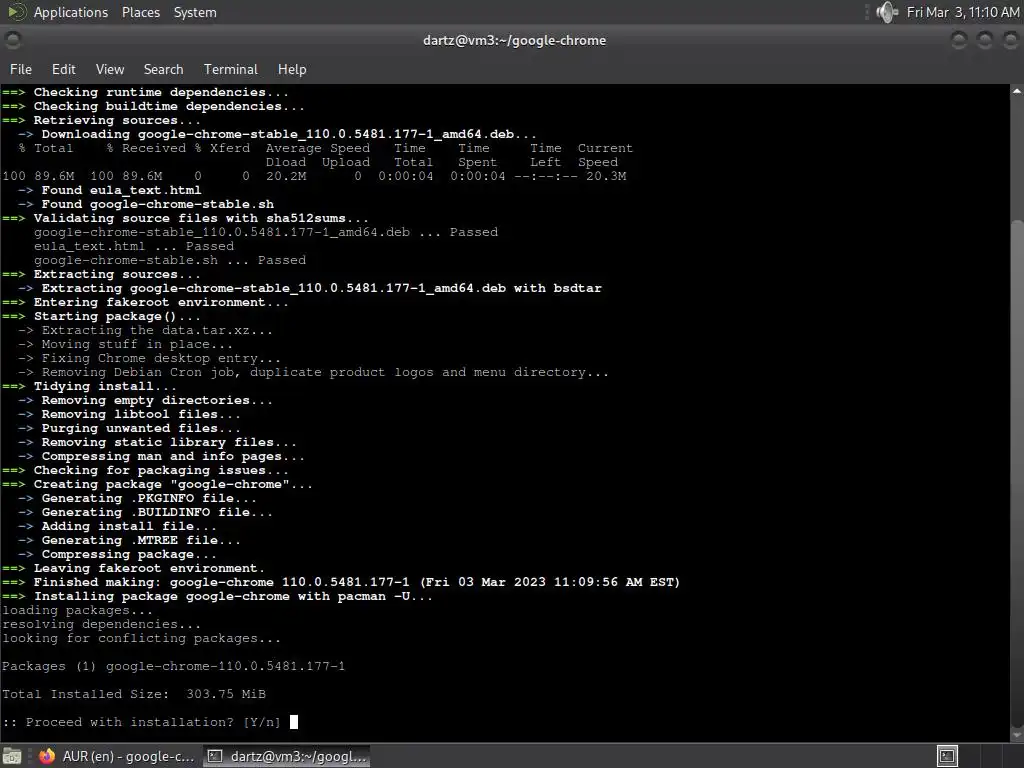The height and width of the screenshot is (768, 1024).
Task: Click the looking for conflicting packages line
Action: pos(141,638)
